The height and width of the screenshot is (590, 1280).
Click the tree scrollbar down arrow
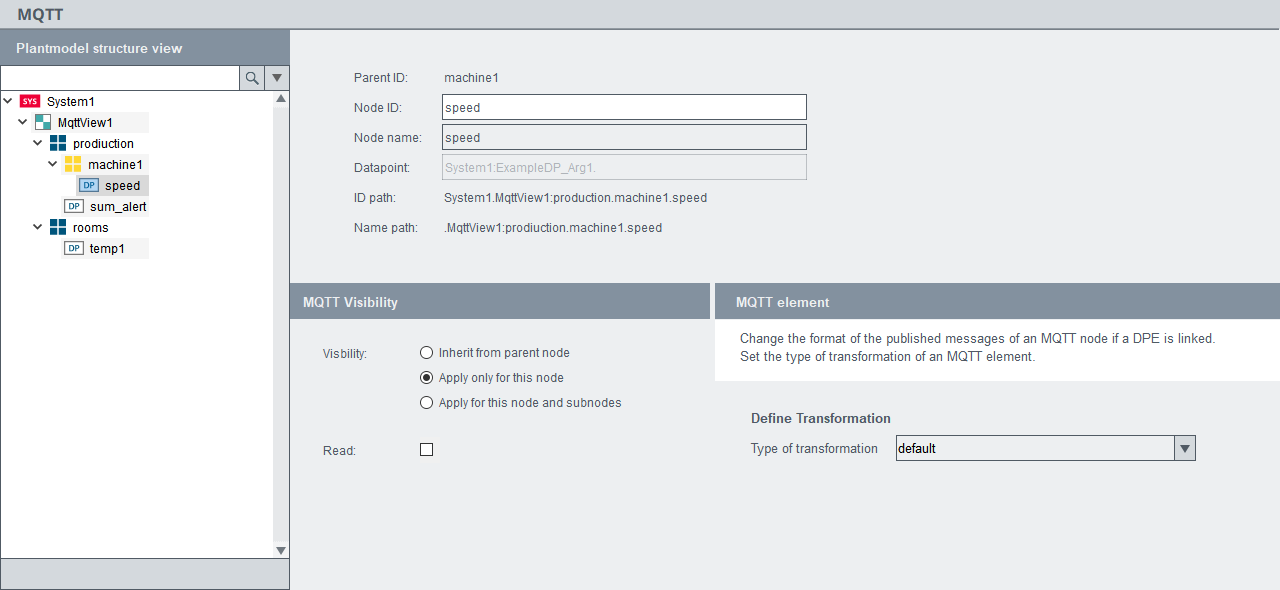point(281,550)
